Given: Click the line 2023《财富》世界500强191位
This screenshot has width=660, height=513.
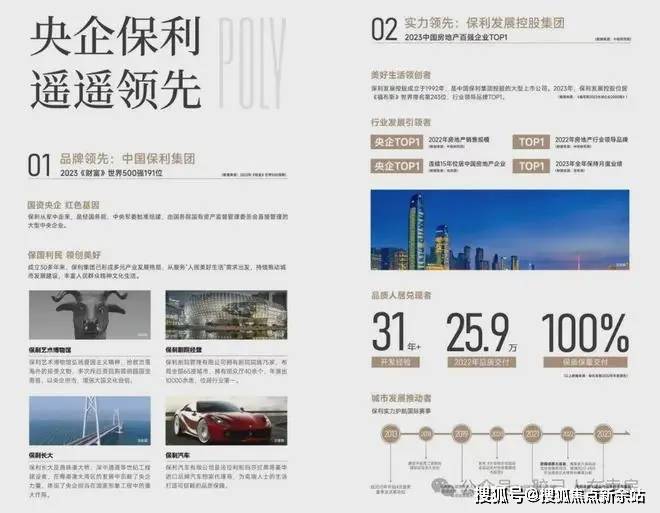Looking at the screenshot, I should click(111, 173).
